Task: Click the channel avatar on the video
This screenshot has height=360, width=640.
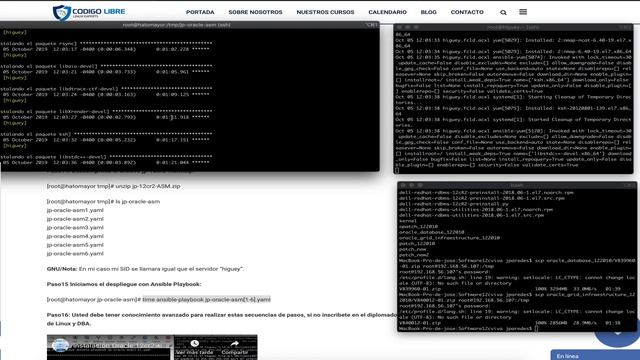Action: coord(60,346)
